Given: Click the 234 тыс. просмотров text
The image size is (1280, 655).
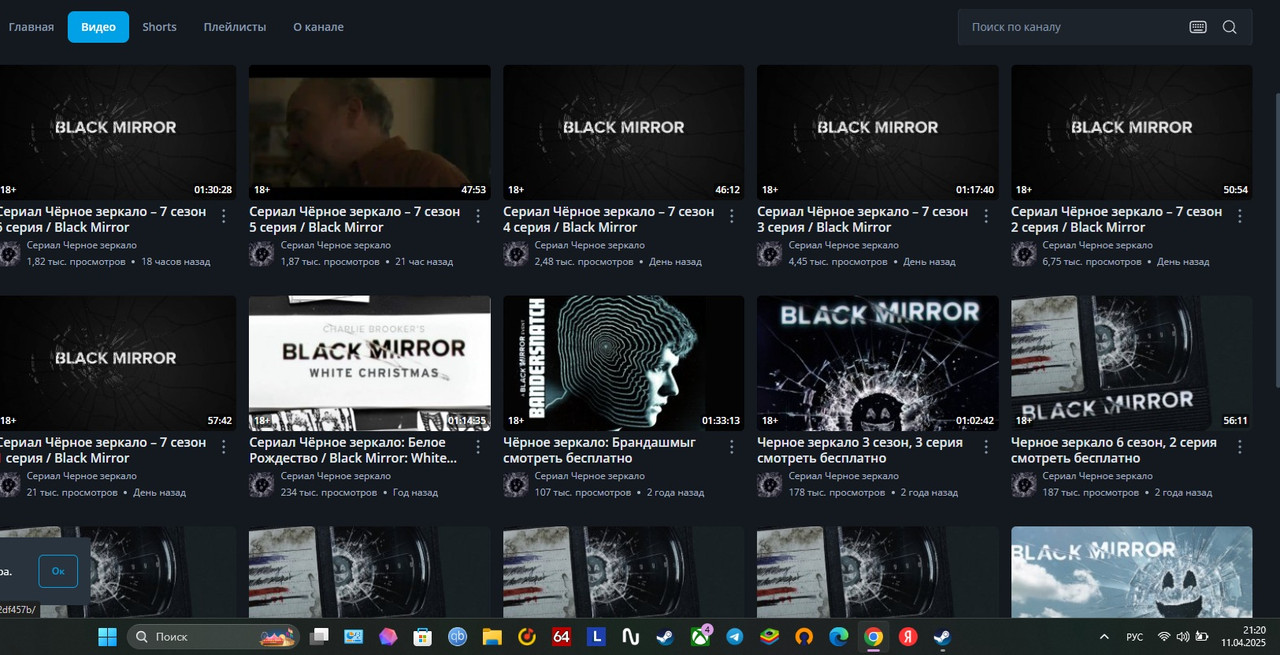Looking at the screenshot, I should coord(329,492).
